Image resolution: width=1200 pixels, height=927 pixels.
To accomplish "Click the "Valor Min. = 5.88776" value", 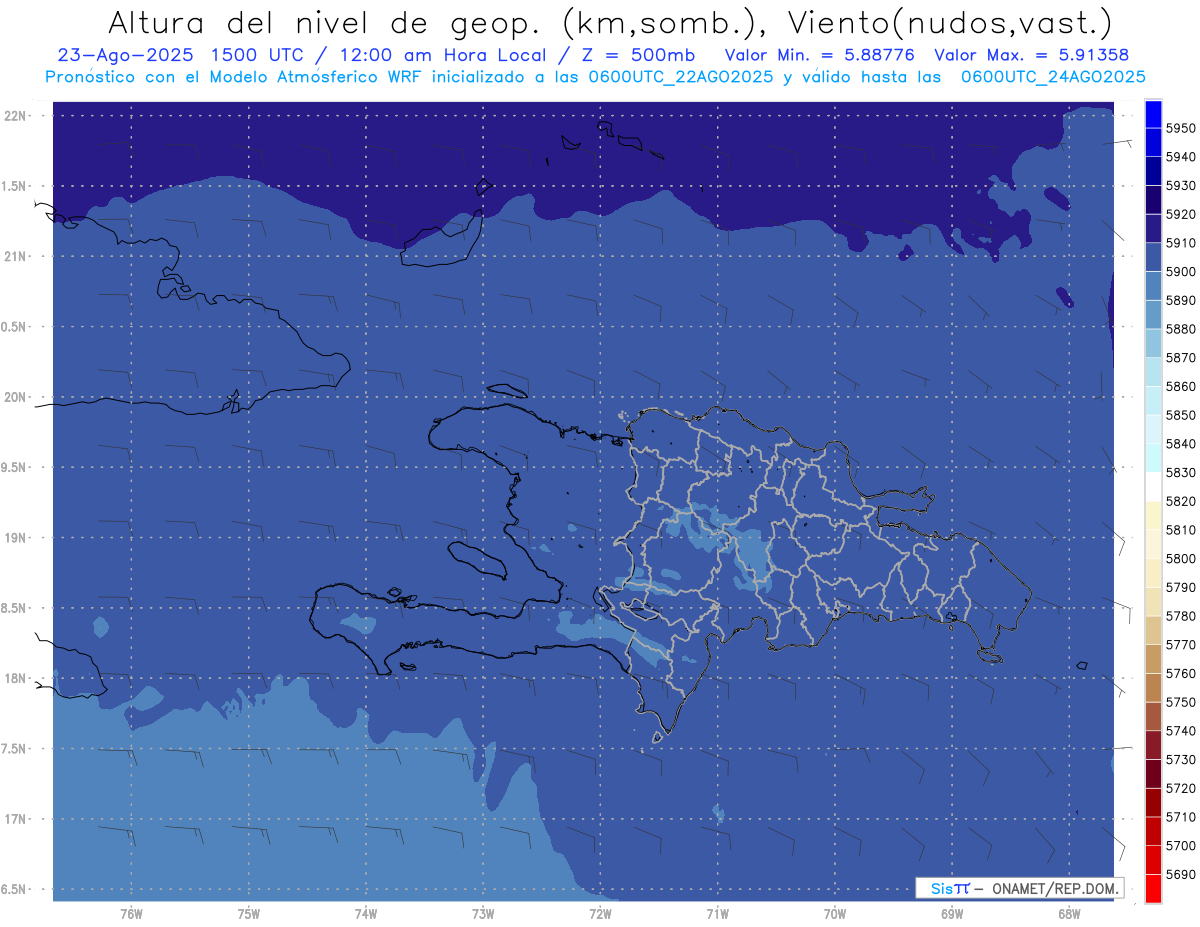I will click(820, 55).
